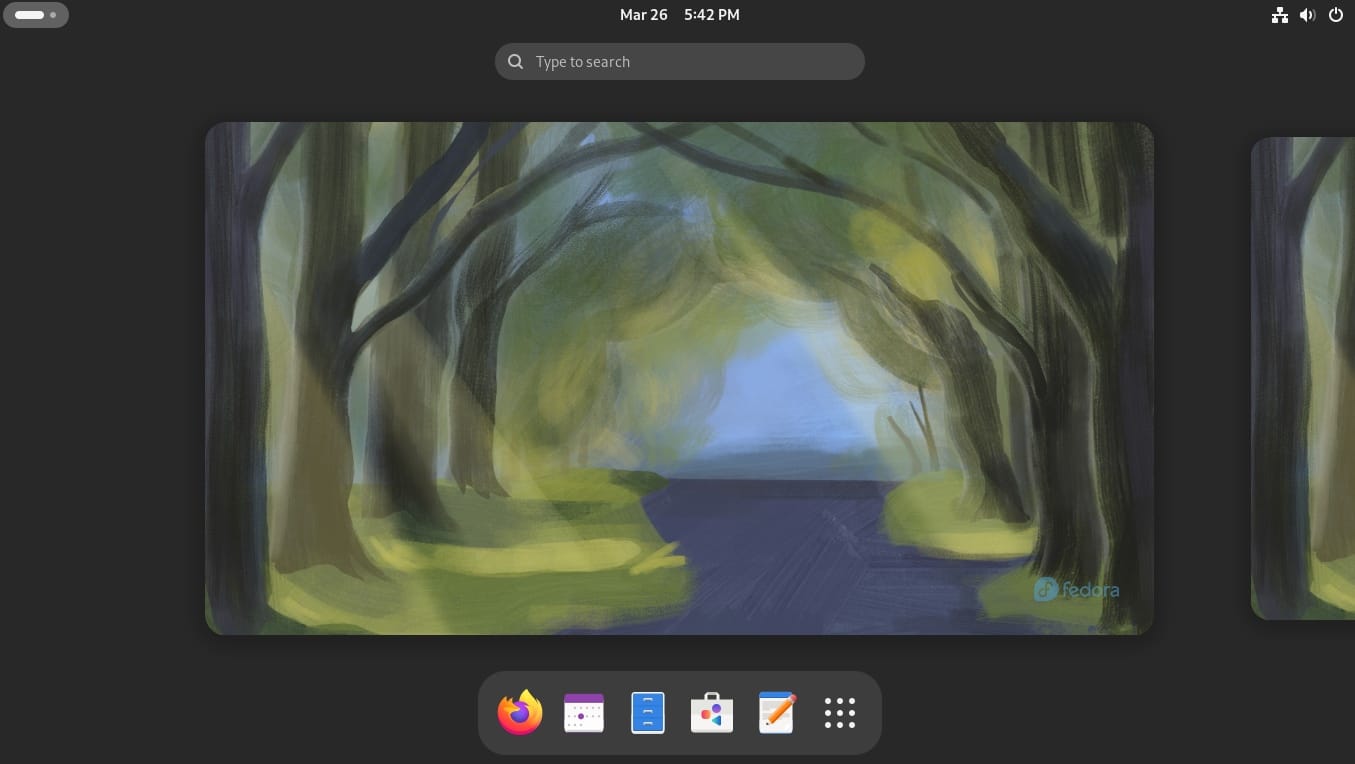1355x764 pixels.
Task: Click inside the Type to search field
Action: 680,61
